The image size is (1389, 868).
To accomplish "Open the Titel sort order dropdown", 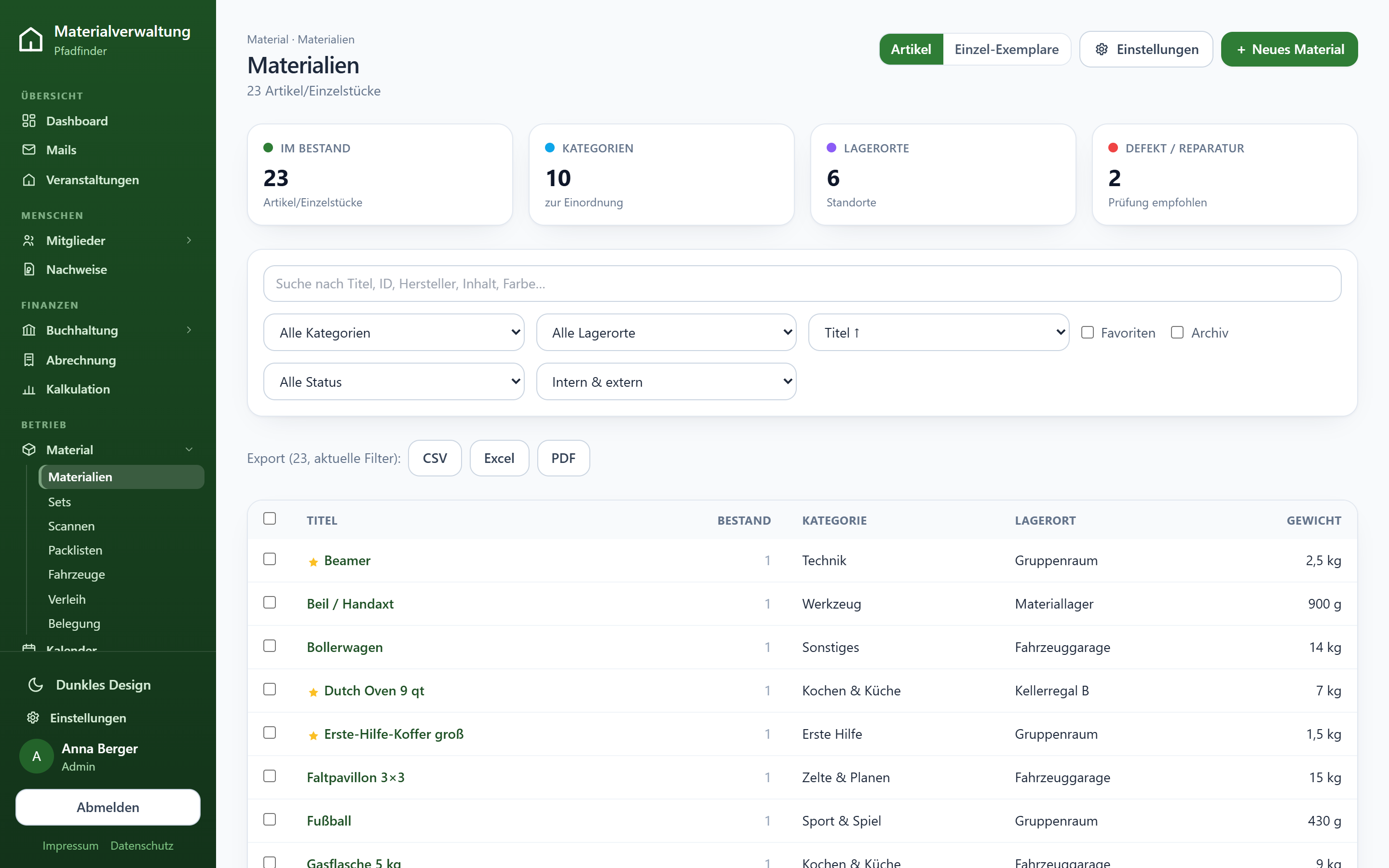I will 939,332.
